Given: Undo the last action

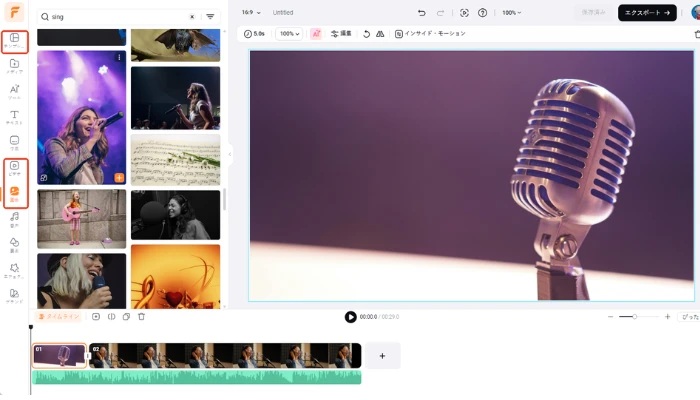Looking at the screenshot, I should (x=421, y=12).
